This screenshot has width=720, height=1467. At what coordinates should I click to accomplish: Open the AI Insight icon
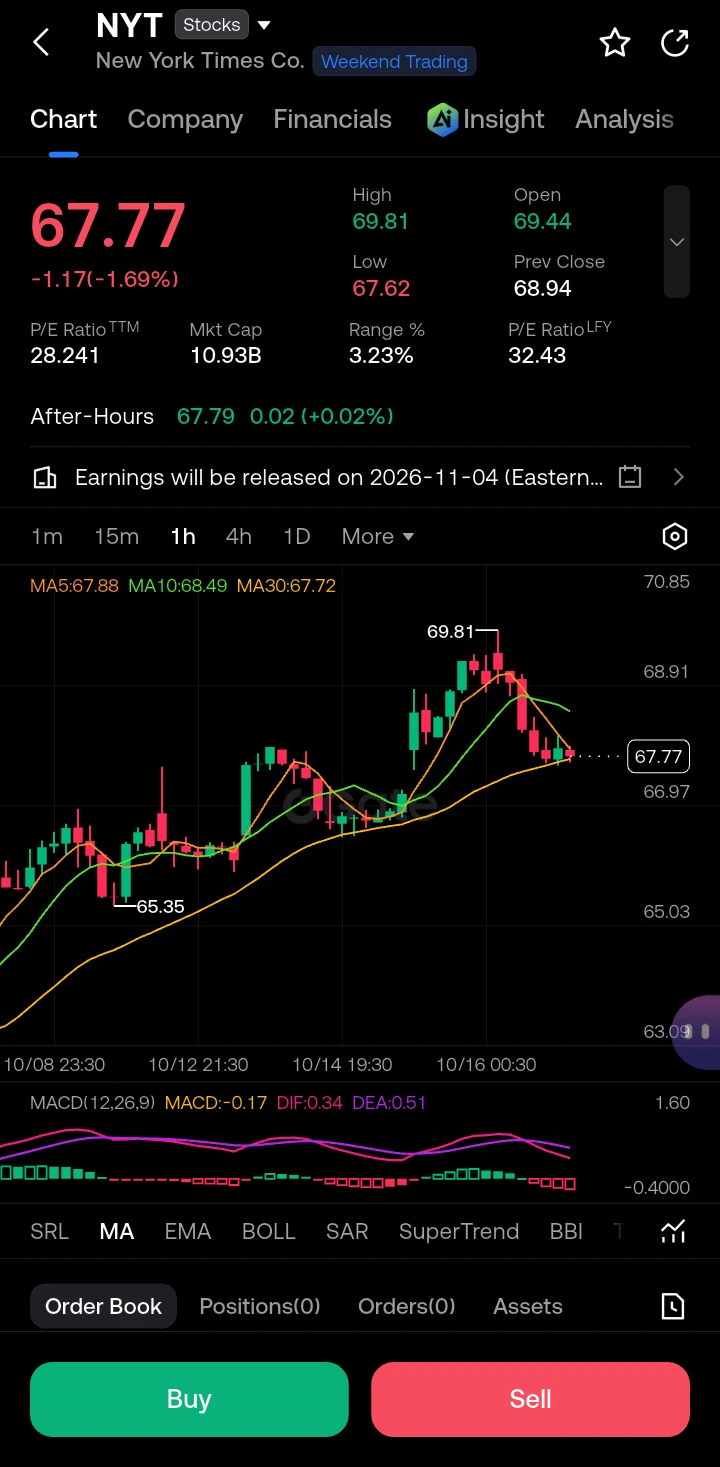click(442, 120)
